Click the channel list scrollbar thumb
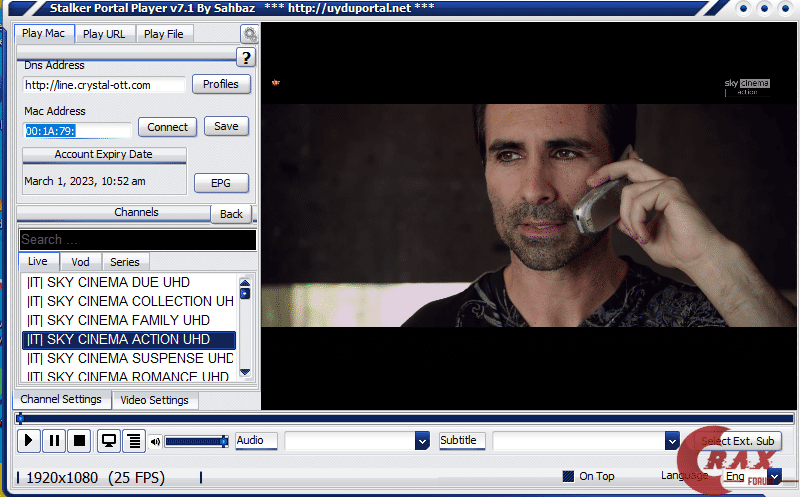The width and height of the screenshot is (800, 497). [x=245, y=293]
